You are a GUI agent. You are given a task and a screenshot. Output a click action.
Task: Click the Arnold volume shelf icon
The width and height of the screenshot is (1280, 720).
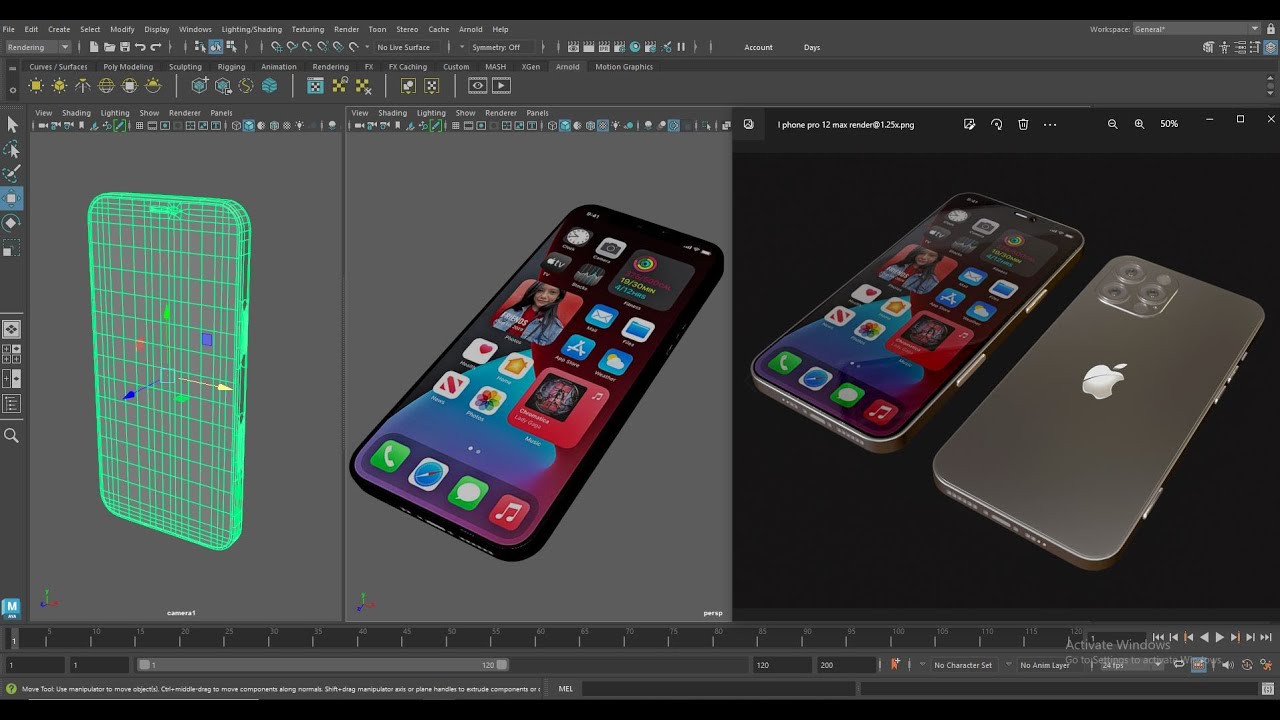point(269,86)
